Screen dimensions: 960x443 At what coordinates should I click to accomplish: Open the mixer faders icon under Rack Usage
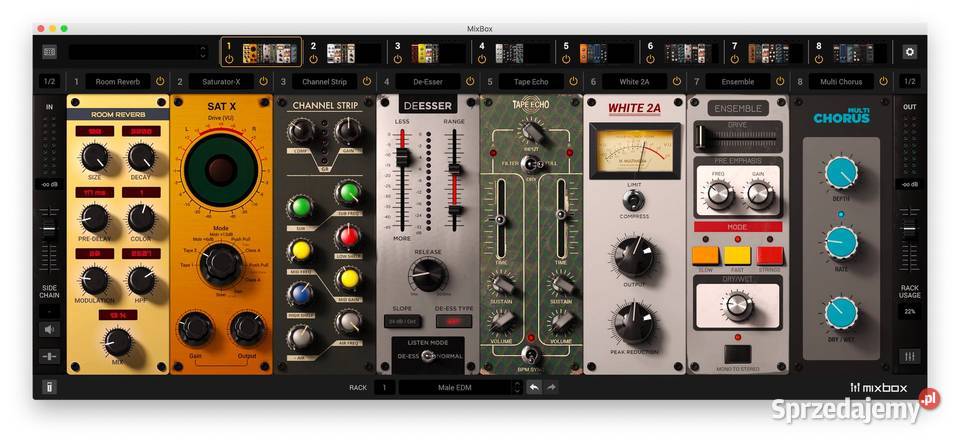coord(910,356)
